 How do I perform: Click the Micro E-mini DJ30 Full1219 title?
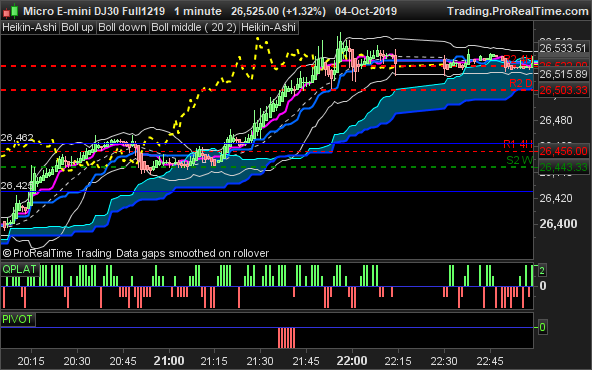[94, 11]
